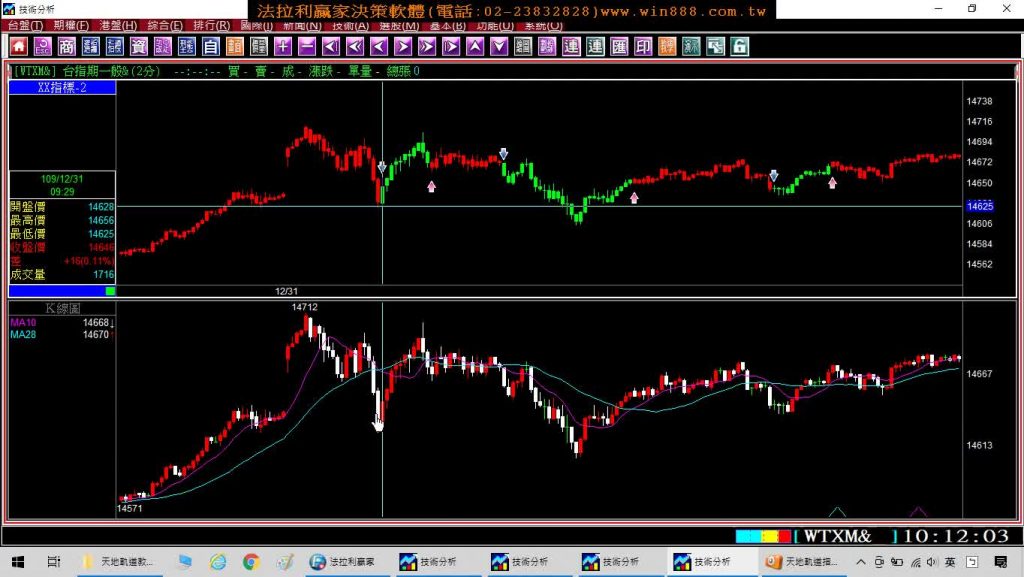This screenshot has width=1024, height=577.
Task: Switch to 法拉利贏家 taskbar window
Action: coord(344,562)
